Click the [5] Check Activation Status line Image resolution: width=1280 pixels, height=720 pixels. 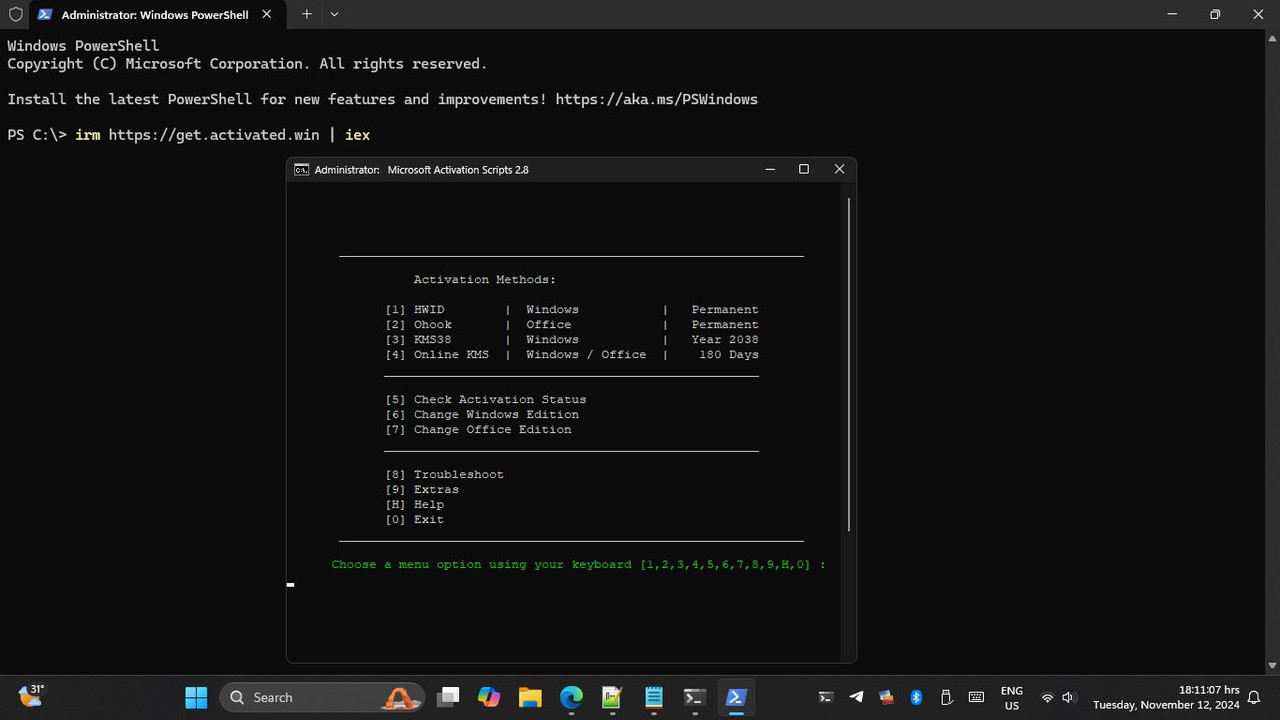pyautogui.click(x=486, y=400)
